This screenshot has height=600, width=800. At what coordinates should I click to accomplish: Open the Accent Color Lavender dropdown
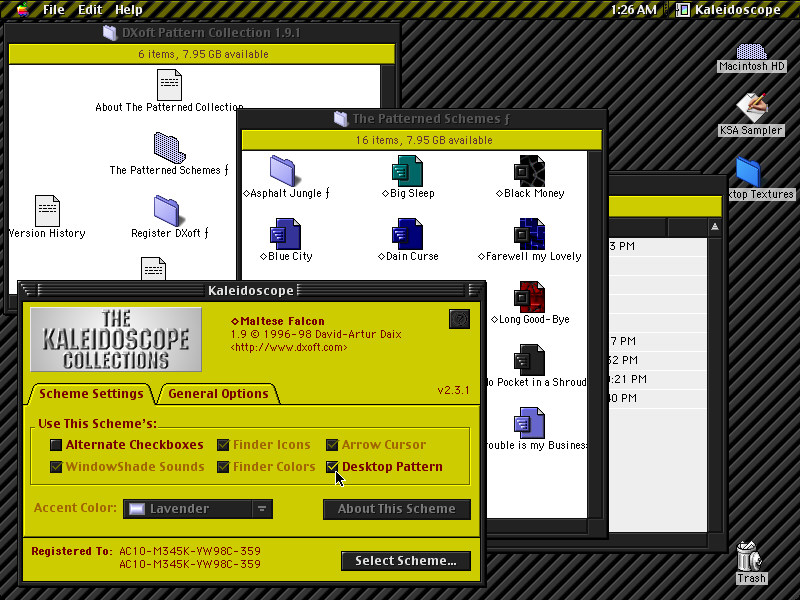pyautogui.click(x=198, y=509)
